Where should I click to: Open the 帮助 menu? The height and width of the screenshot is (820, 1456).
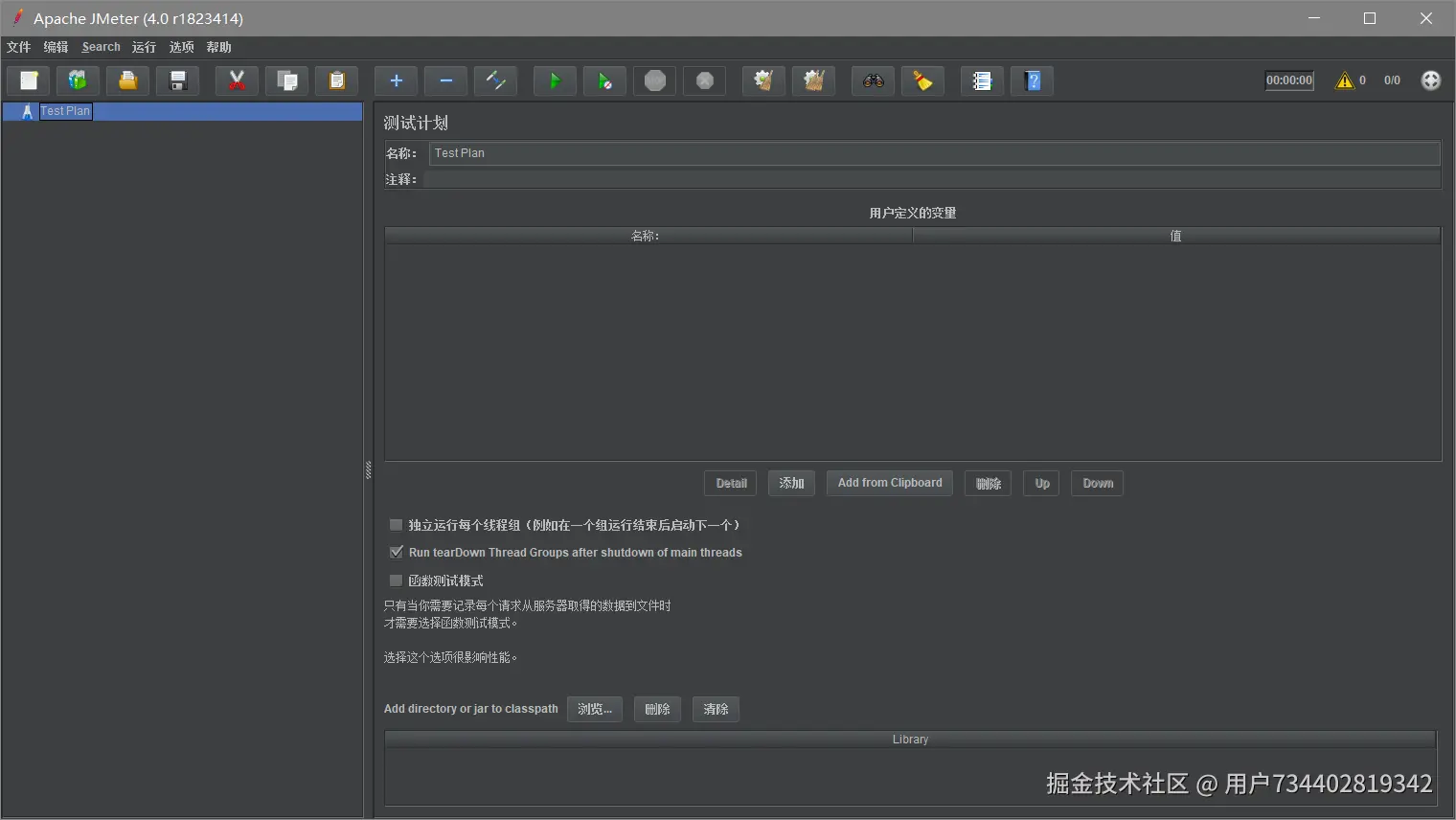tap(218, 47)
